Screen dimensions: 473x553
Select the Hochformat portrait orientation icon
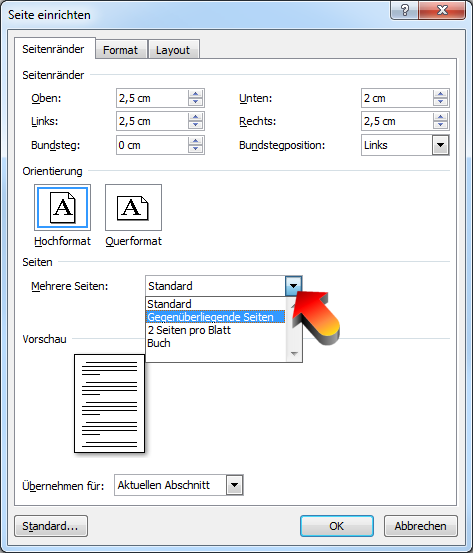[x=62, y=207]
